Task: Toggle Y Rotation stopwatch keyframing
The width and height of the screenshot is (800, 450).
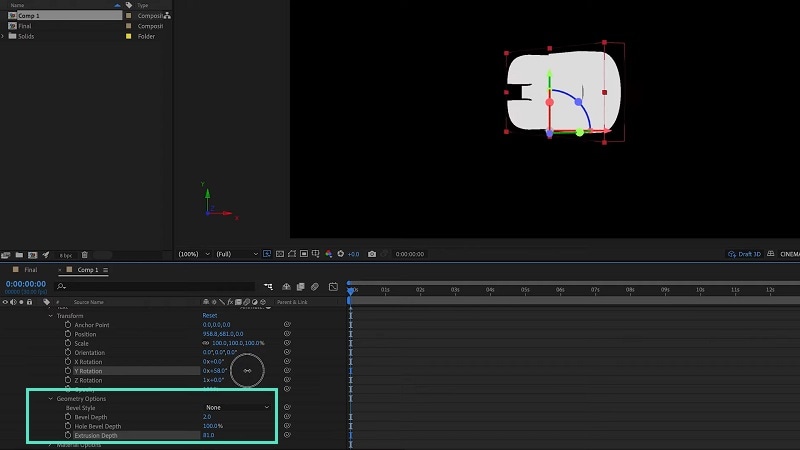Action: point(68,371)
